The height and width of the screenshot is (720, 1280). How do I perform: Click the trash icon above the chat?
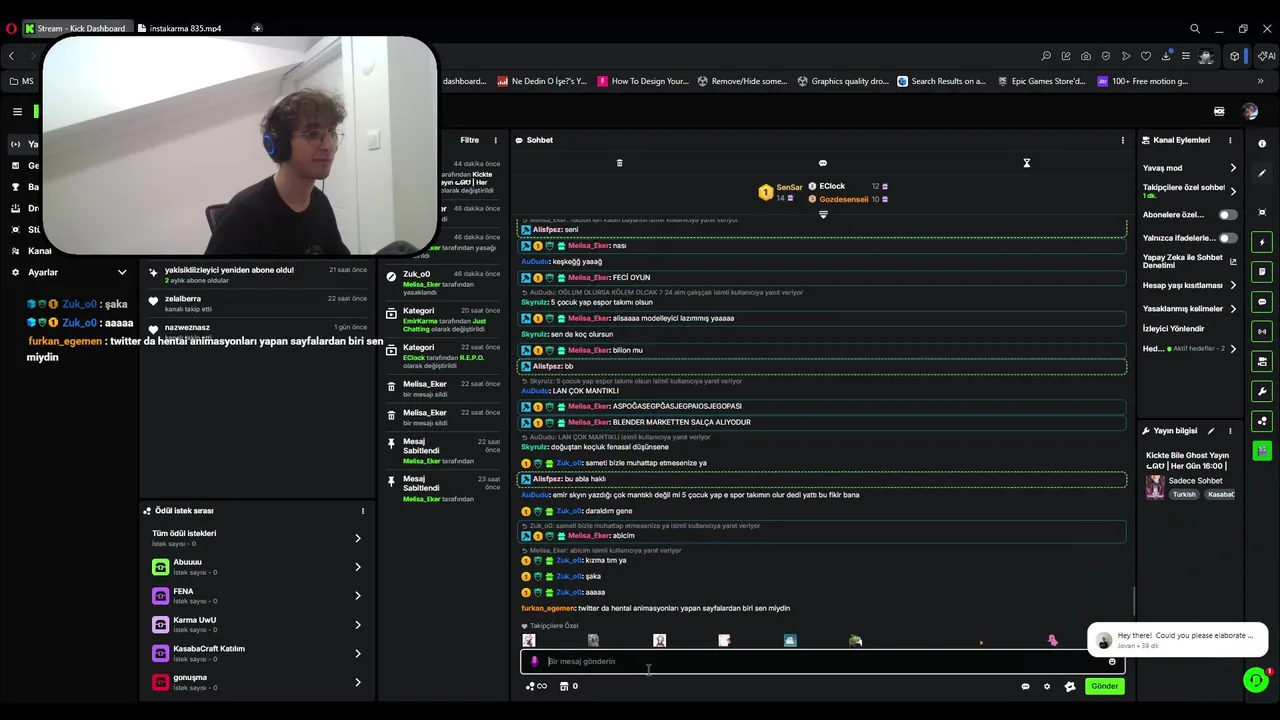(x=619, y=163)
